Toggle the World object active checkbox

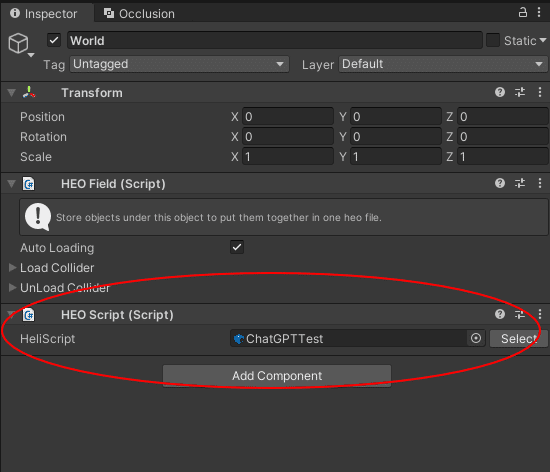click(54, 40)
